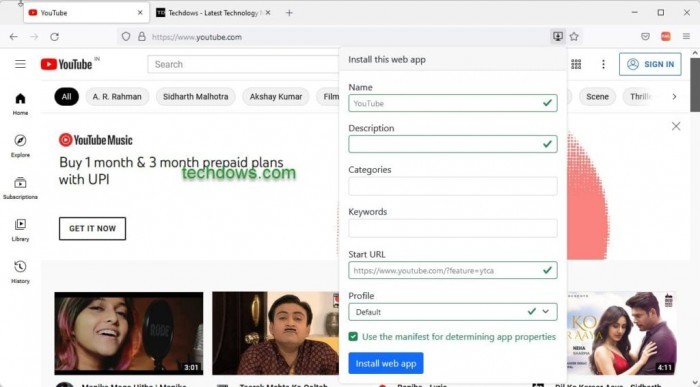Click the red extension icon in toolbar
Viewport: 700px width, 387px height.
pos(666,37)
